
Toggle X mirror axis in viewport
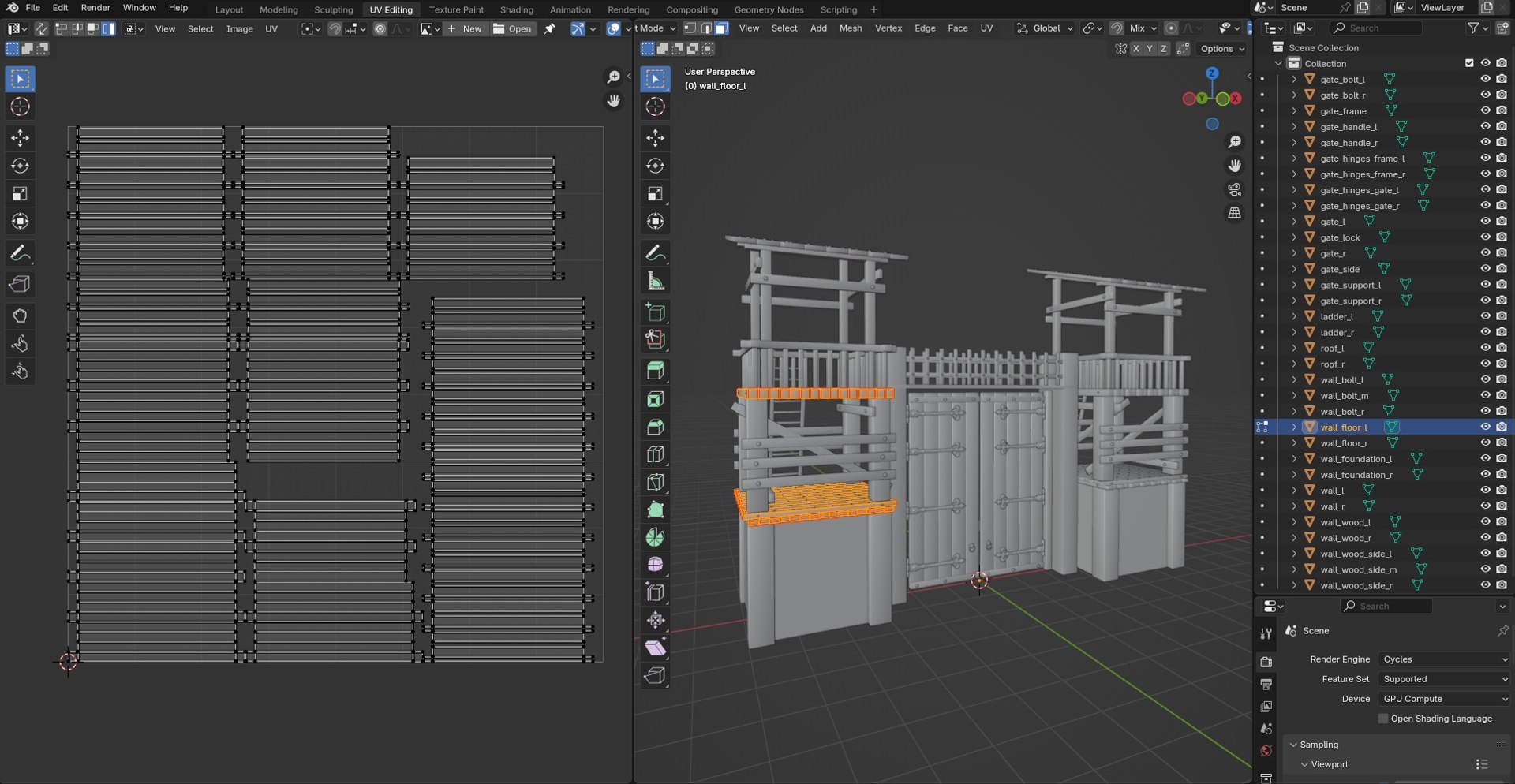coord(1135,49)
